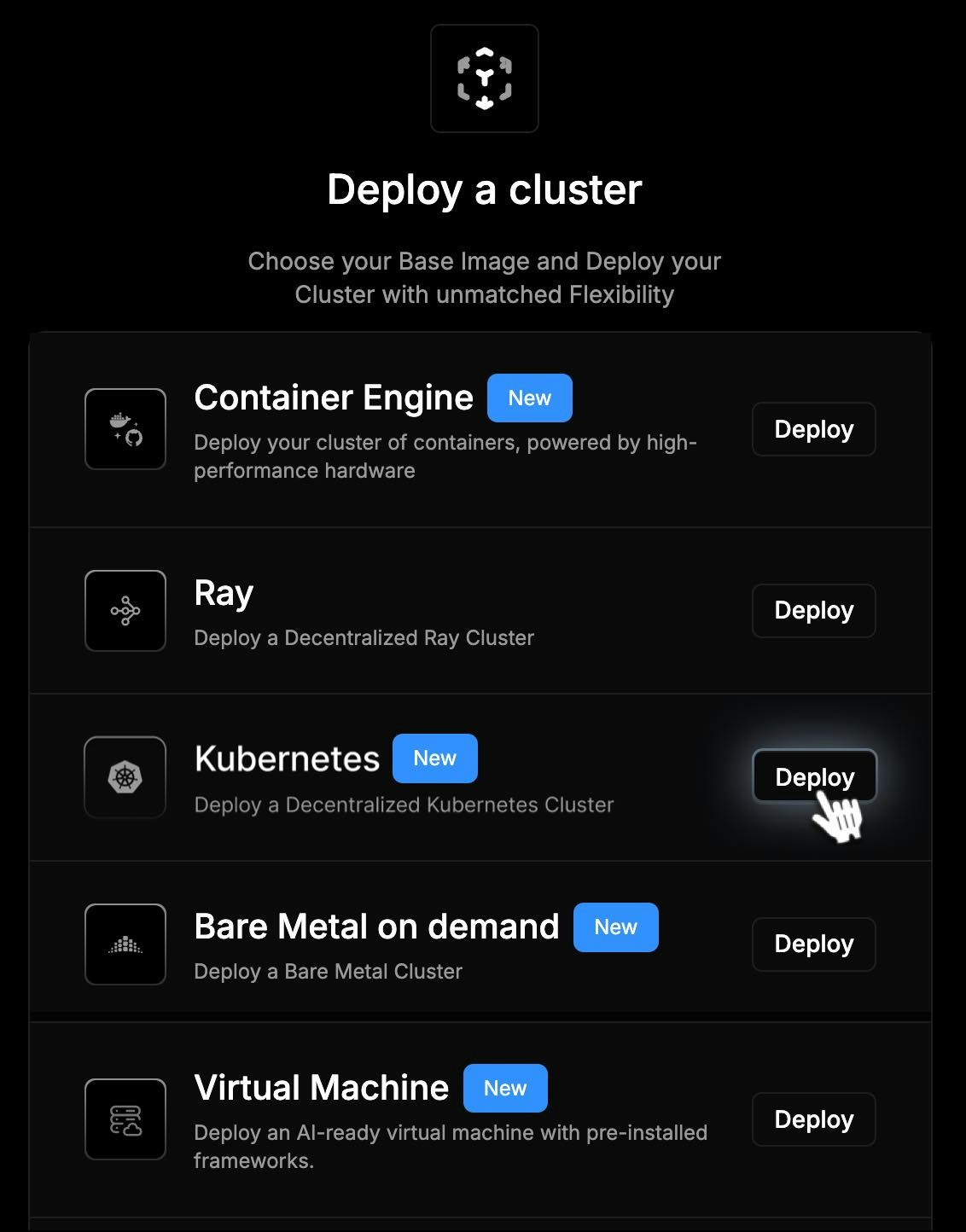Deploy a Bare Metal on demand cluster
Image resolution: width=966 pixels, height=1232 pixels.
(814, 944)
